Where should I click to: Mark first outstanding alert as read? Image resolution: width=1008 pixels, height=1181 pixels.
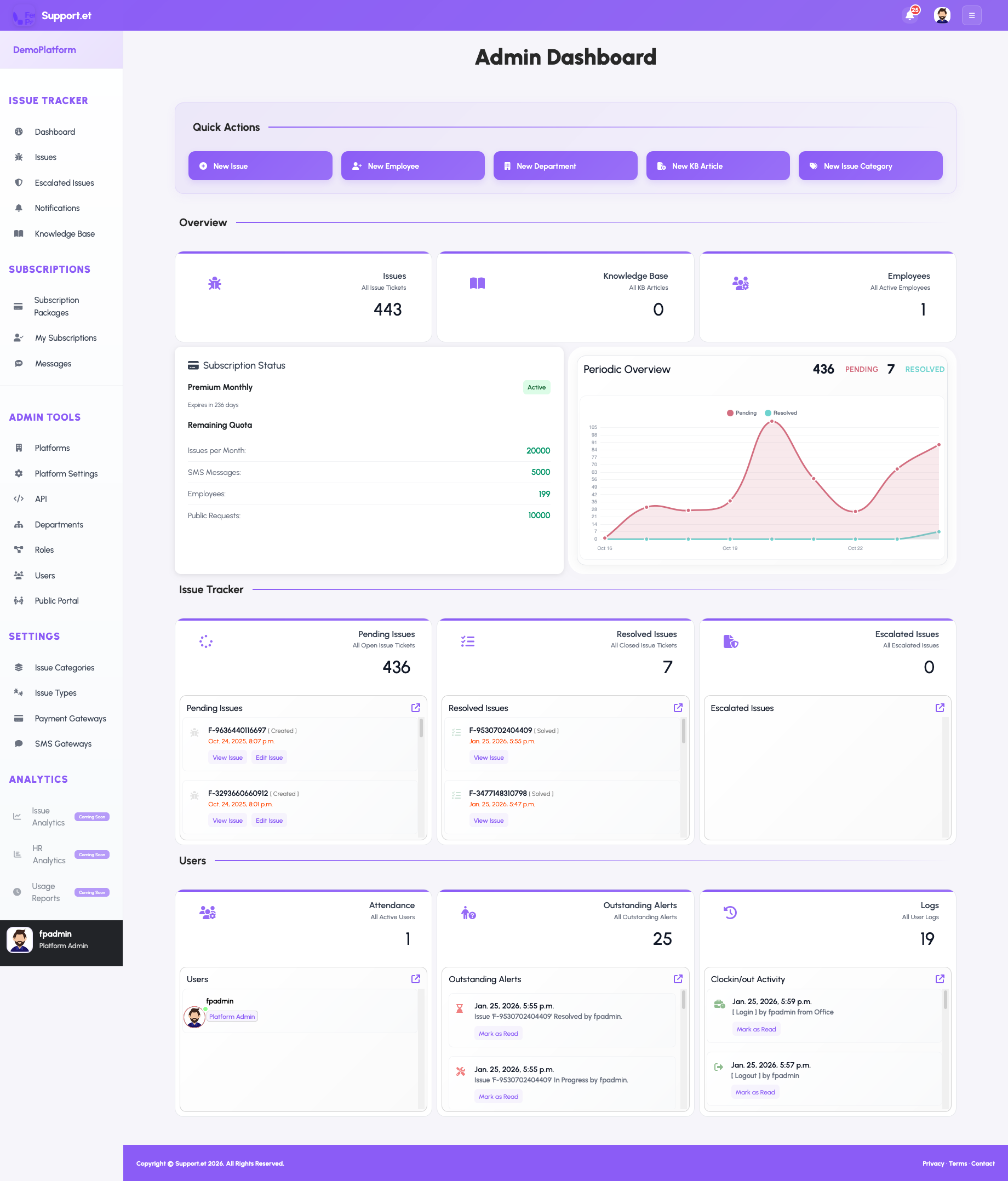tap(499, 1033)
